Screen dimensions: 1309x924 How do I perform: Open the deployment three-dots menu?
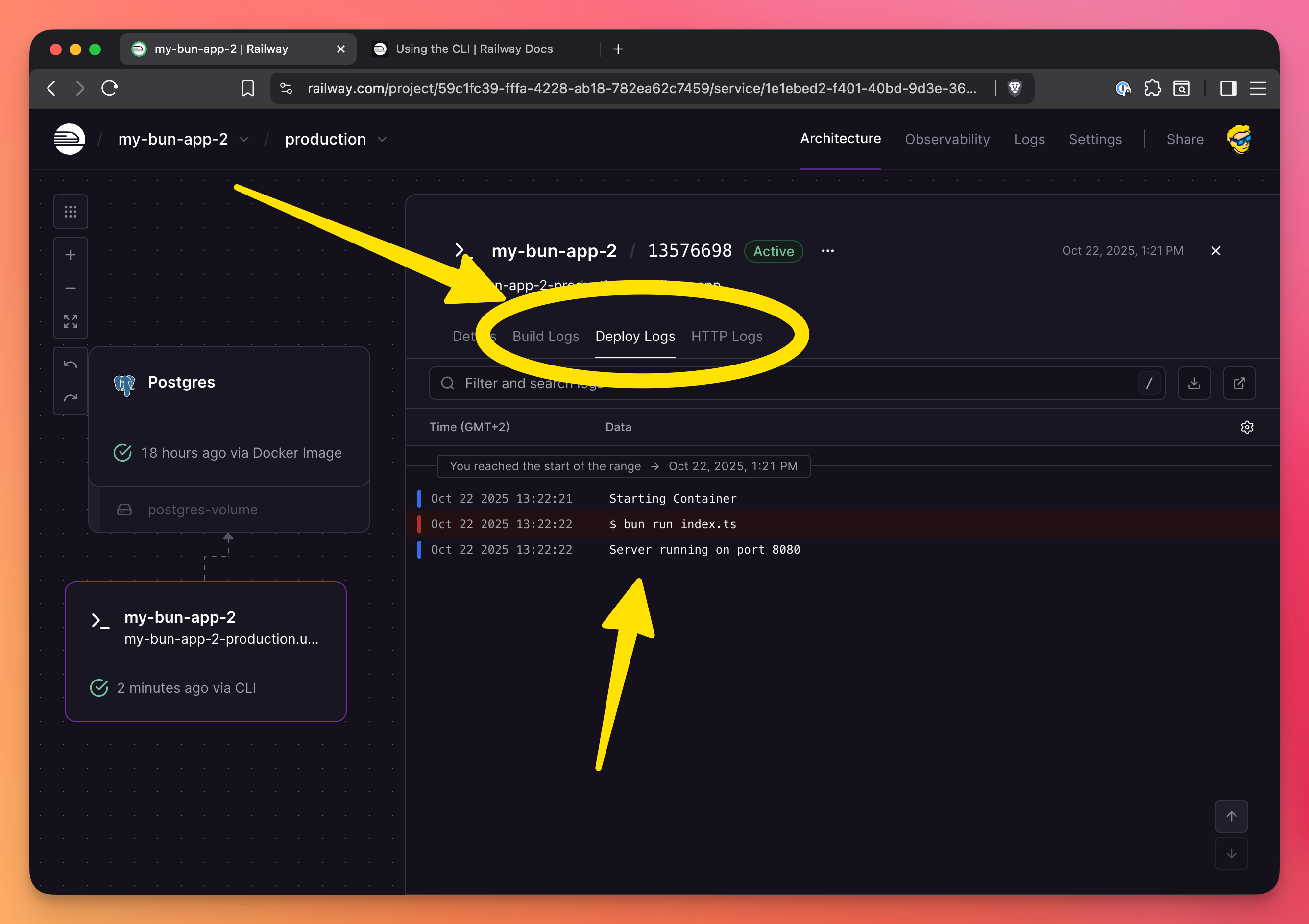point(827,251)
